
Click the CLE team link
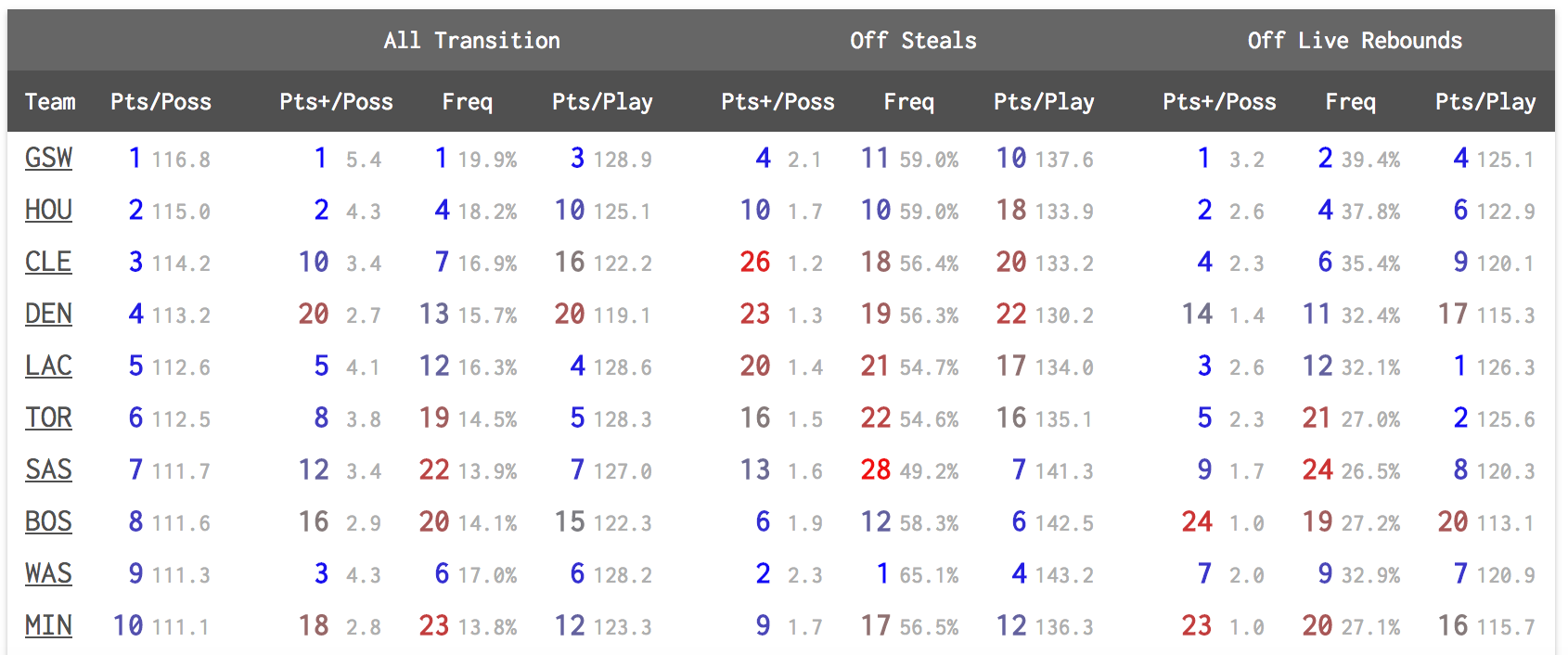[48, 263]
